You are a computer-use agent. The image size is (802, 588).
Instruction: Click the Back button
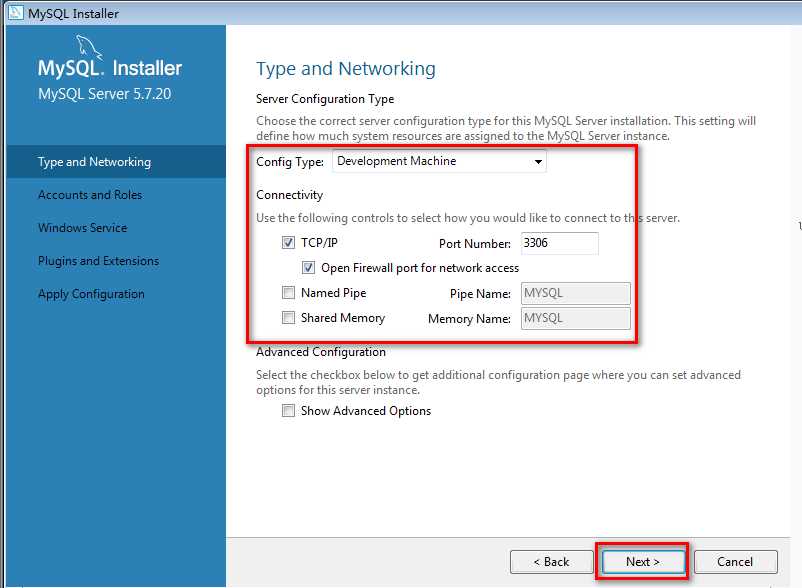[x=551, y=562]
